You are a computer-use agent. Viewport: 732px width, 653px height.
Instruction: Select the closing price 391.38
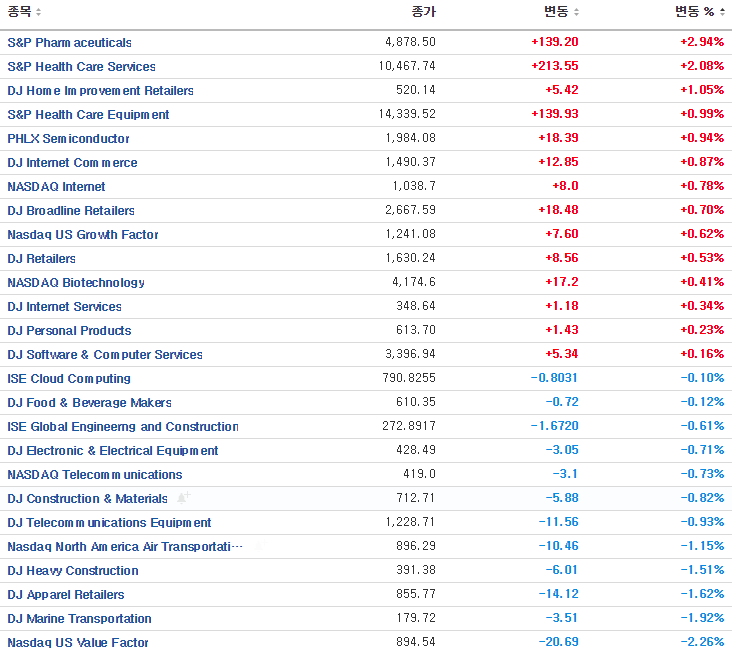[x=416, y=570]
